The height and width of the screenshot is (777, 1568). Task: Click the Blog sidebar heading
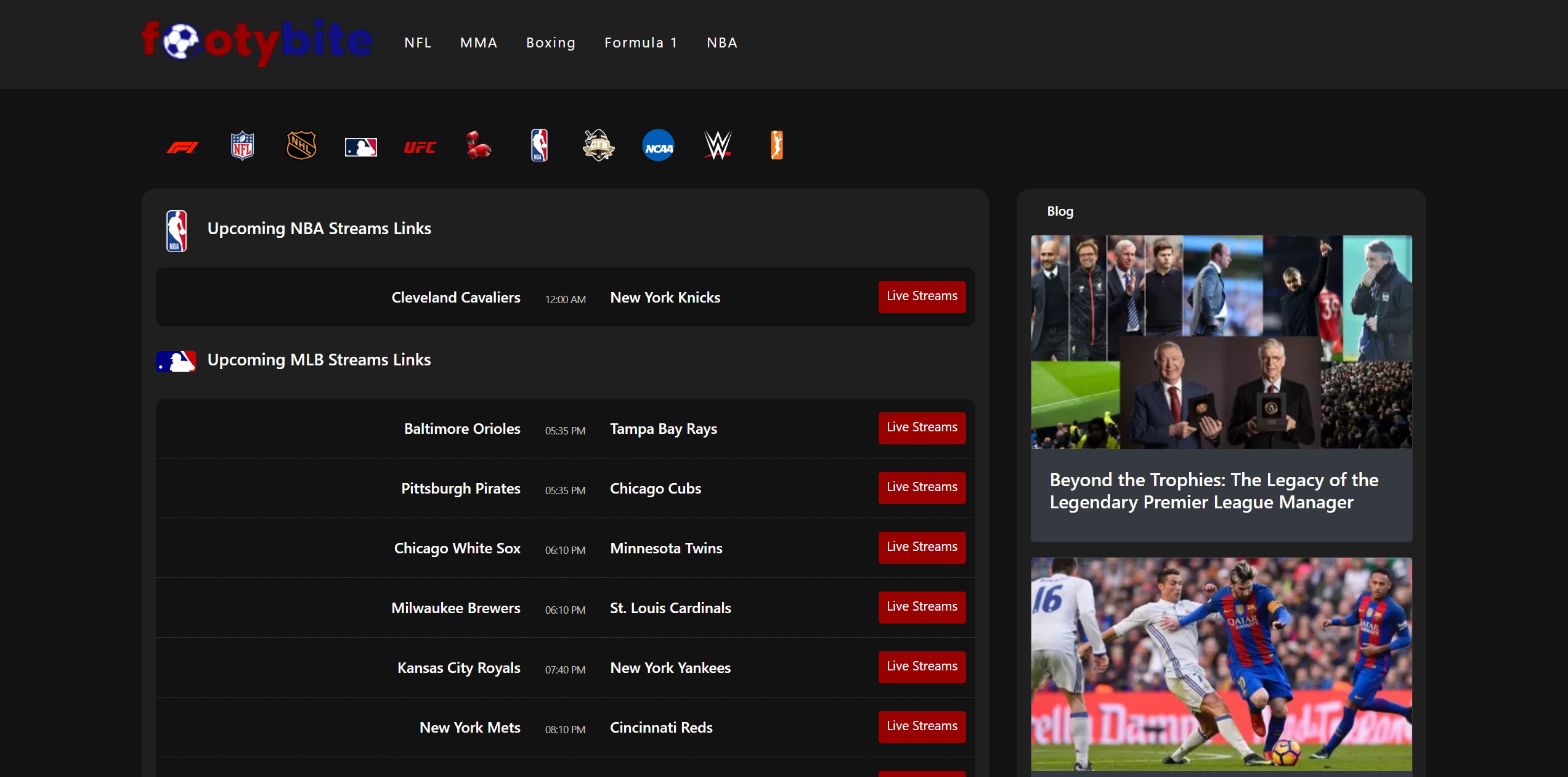coord(1060,211)
